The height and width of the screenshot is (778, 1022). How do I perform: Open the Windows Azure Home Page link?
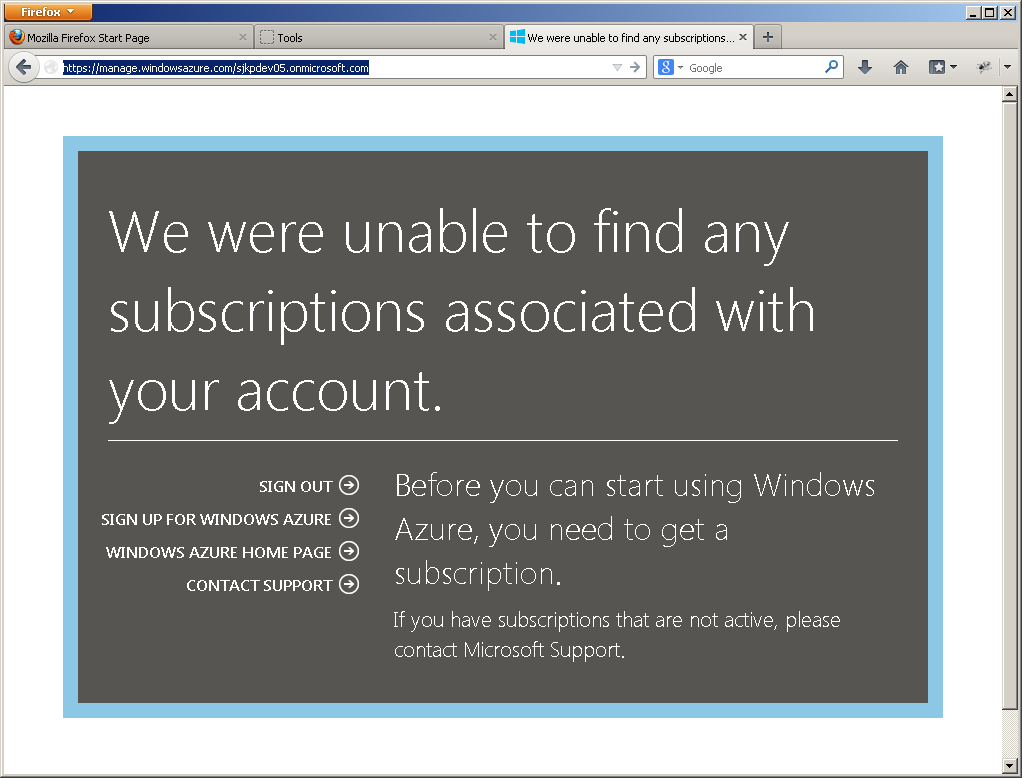pyautogui.click(x=218, y=552)
